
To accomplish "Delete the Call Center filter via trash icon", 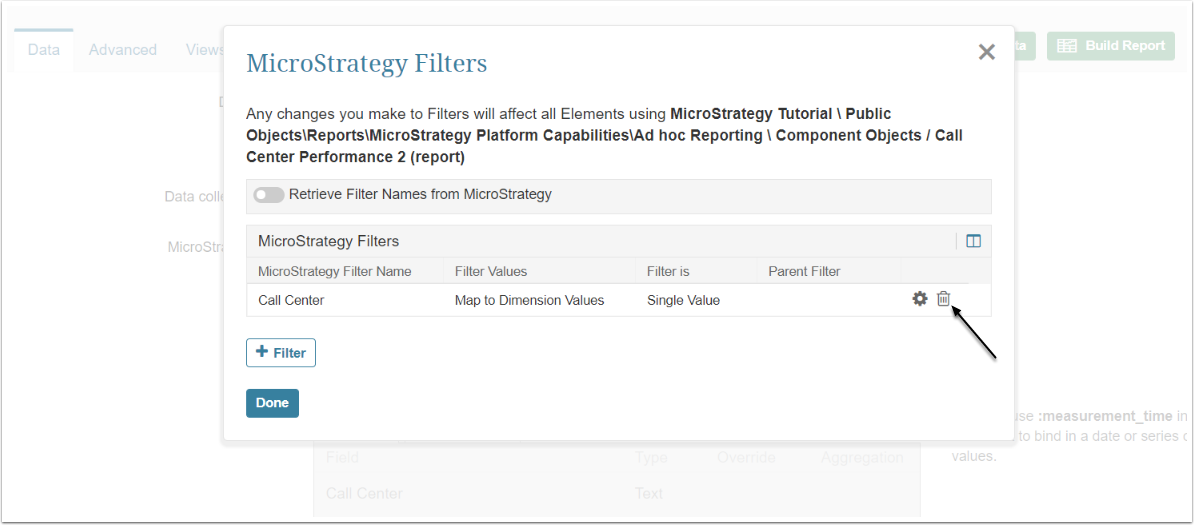I will click(x=943, y=299).
